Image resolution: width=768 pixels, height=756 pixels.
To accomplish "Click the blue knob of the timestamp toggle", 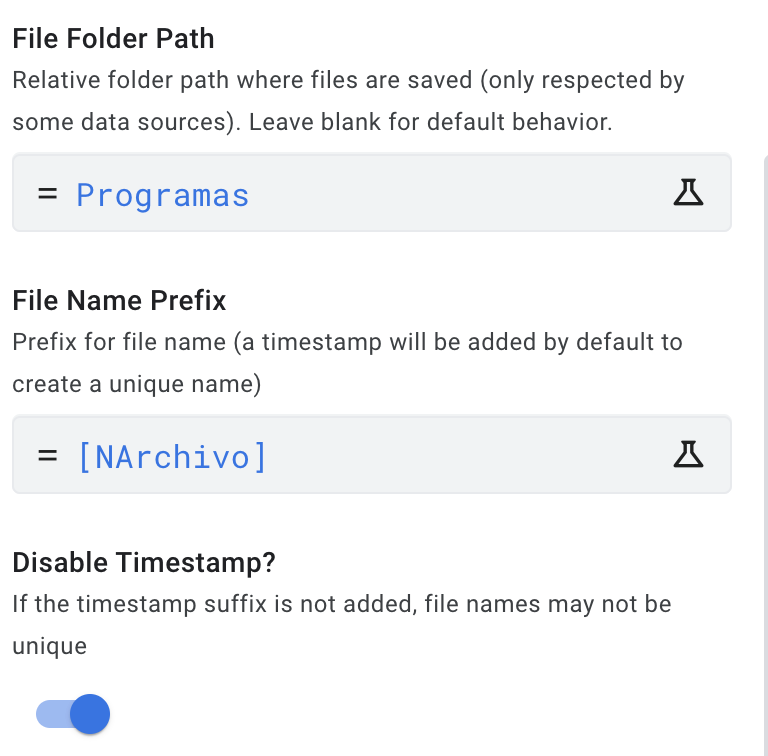I will pos(90,714).
